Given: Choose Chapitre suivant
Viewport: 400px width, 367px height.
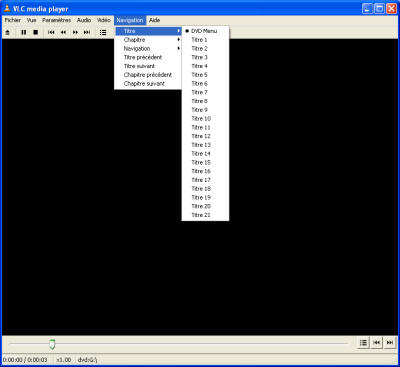Looking at the screenshot, I should [x=148, y=84].
